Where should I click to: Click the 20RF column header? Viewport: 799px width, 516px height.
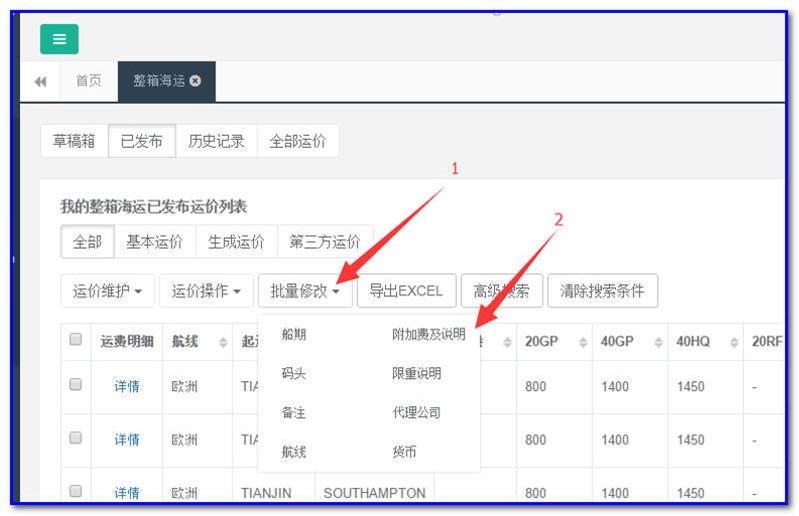tap(767, 342)
